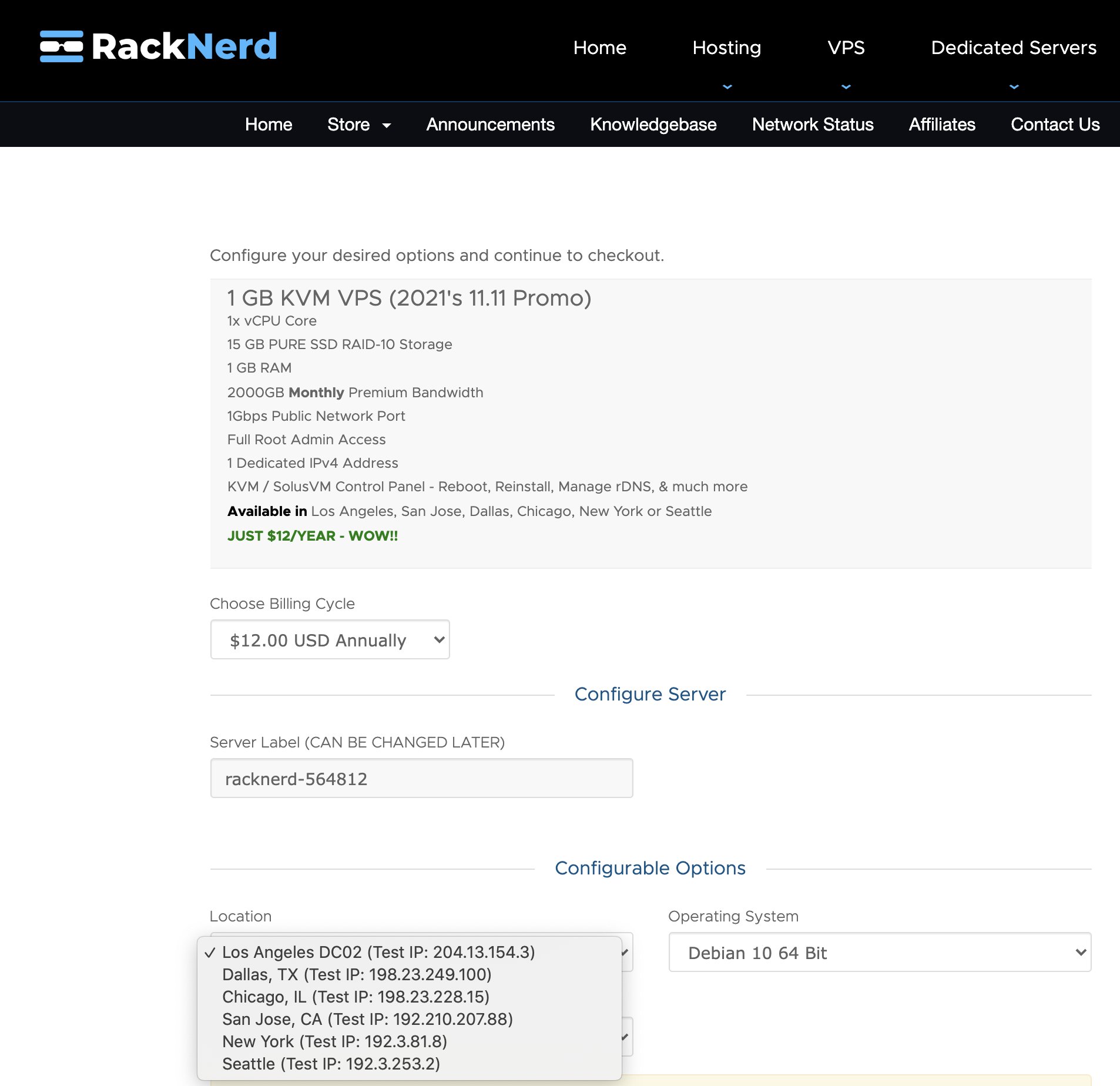Image resolution: width=1120 pixels, height=1086 pixels.
Task: Open Contact Us page
Action: [1055, 125]
